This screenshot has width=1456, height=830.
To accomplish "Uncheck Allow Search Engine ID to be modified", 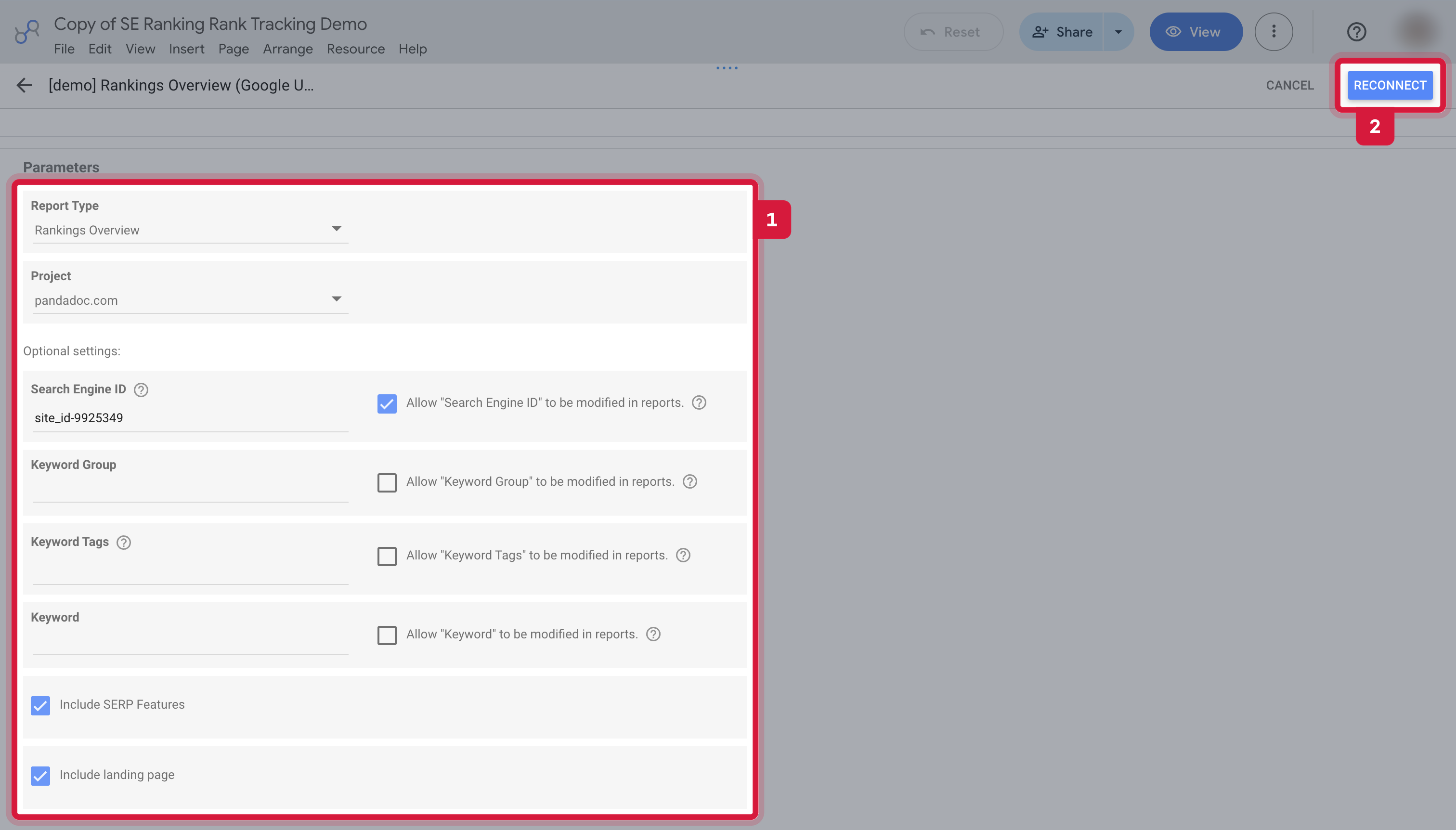I will tap(387, 403).
